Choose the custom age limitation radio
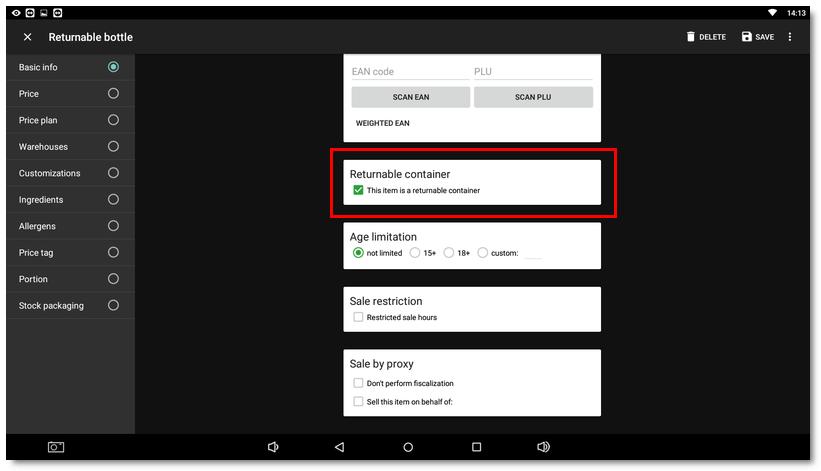 [x=483, y=253]
